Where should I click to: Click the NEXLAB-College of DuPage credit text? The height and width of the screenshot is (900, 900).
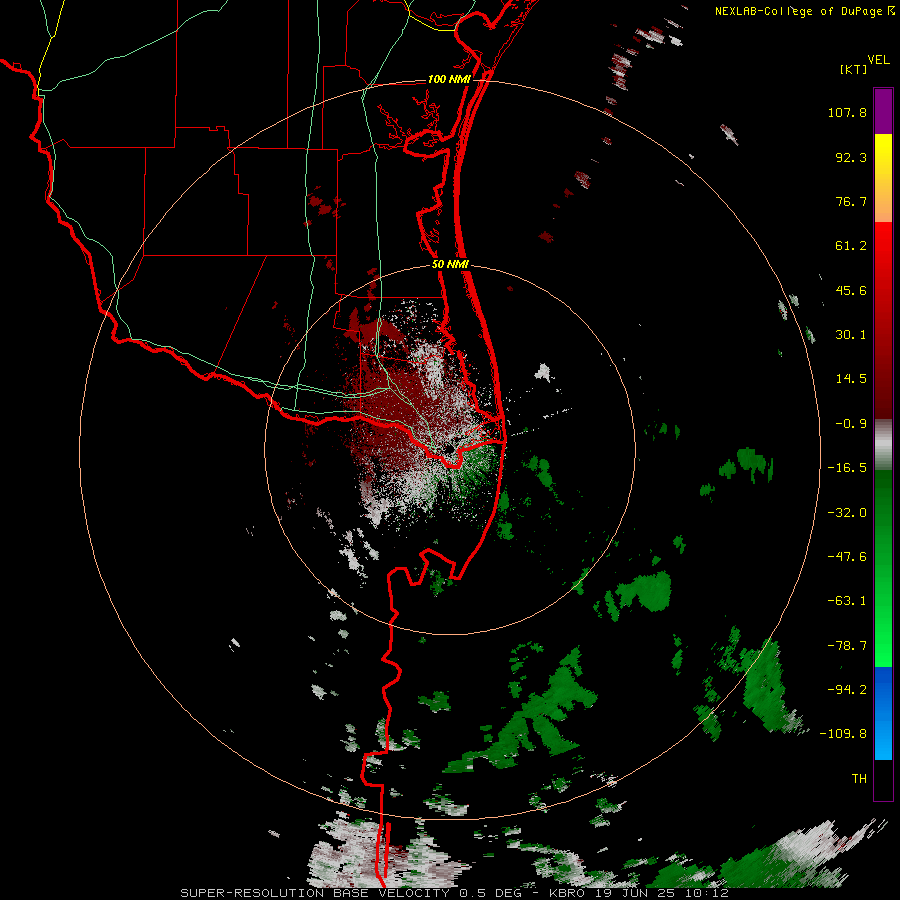coord(804,11)
